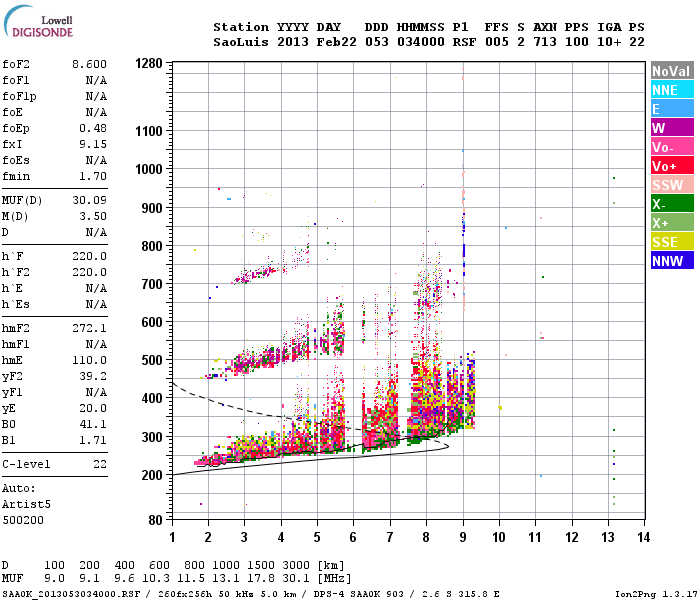Image resolution: width=700 pixels, height=600 pixels.
Task: Click the MUF value 13.1 in the bottom table
Action: [x=226, y=579]
